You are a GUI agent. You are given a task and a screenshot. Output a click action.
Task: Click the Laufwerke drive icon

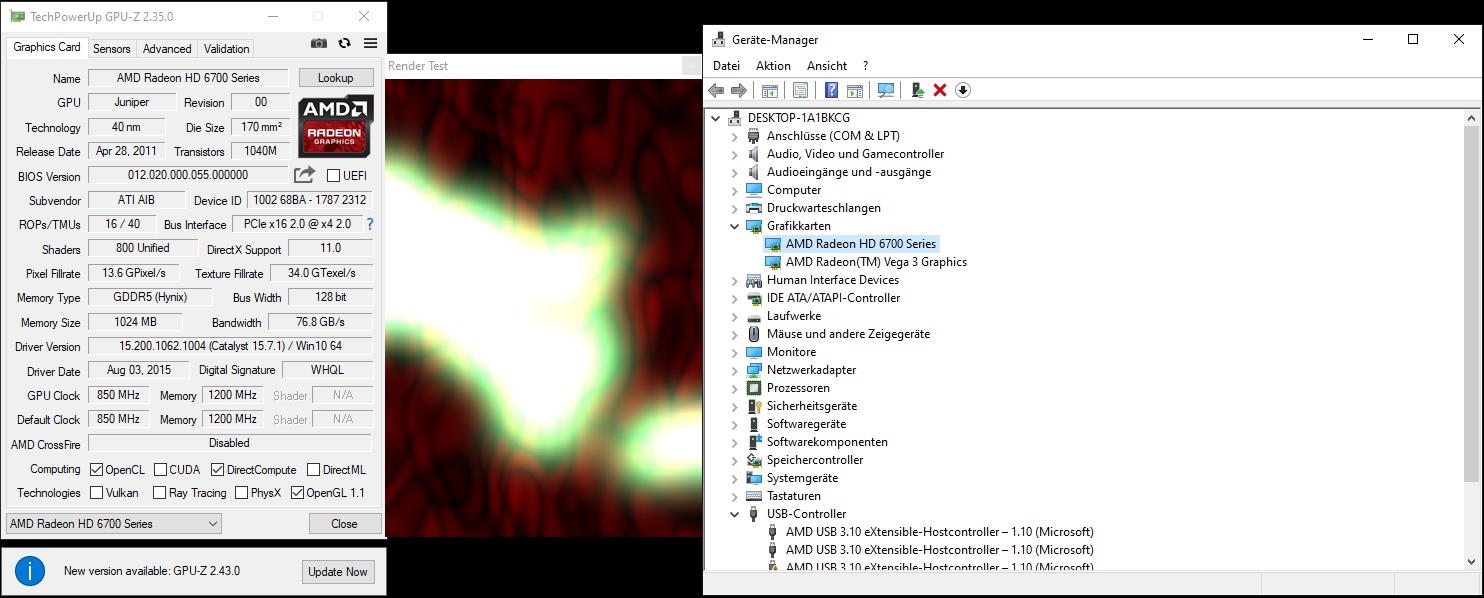754,316
